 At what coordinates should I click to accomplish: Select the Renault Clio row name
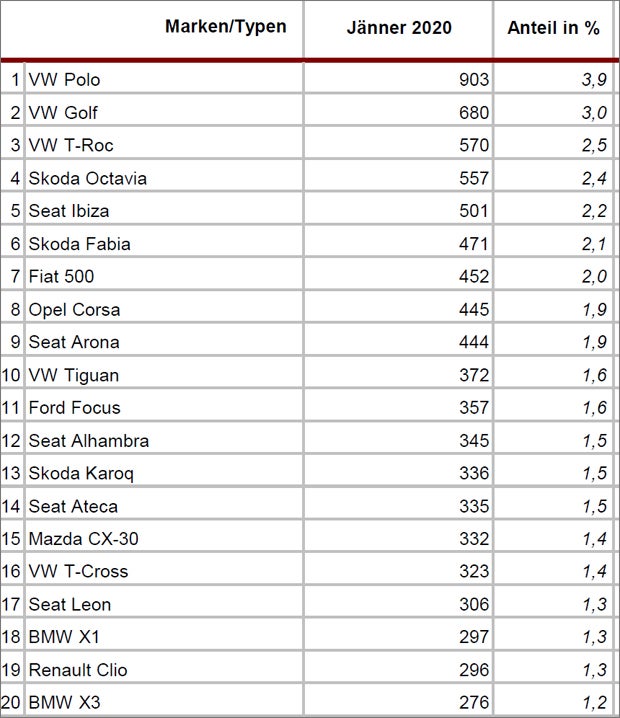coord(78,670)
